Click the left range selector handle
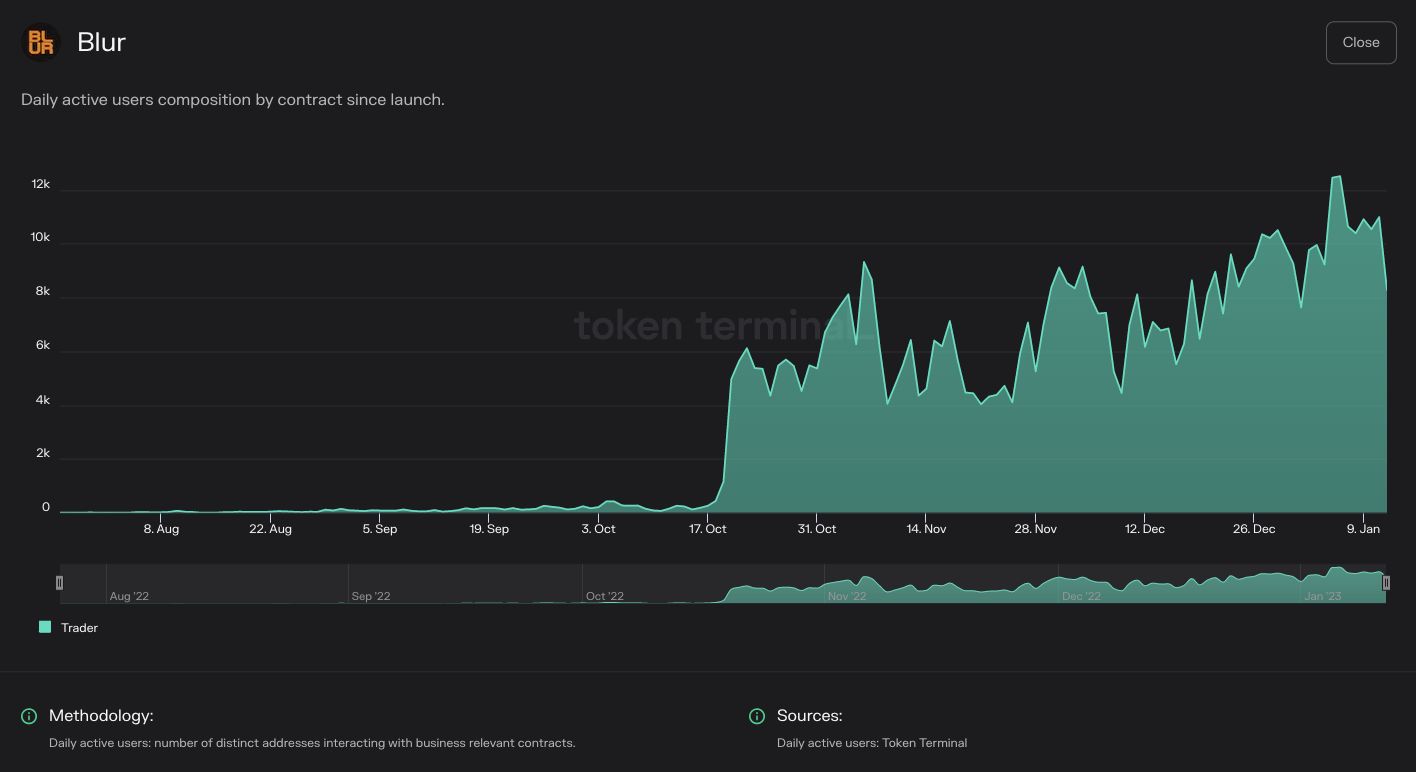1416x772 pixels. tap(59, 582)
